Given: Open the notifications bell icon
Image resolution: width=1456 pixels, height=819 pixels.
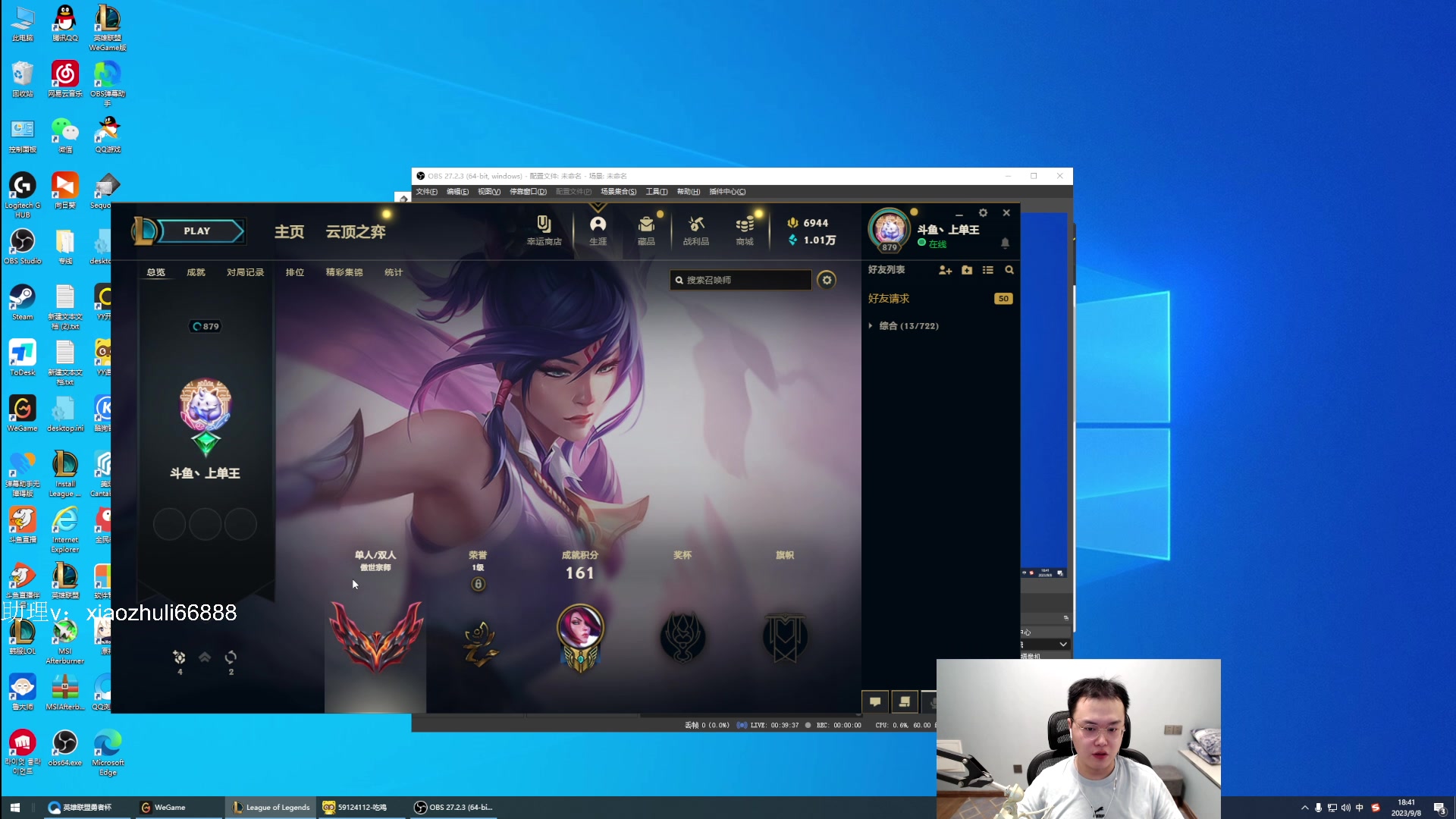Looking at the screenshot, I should (1005, 243).
